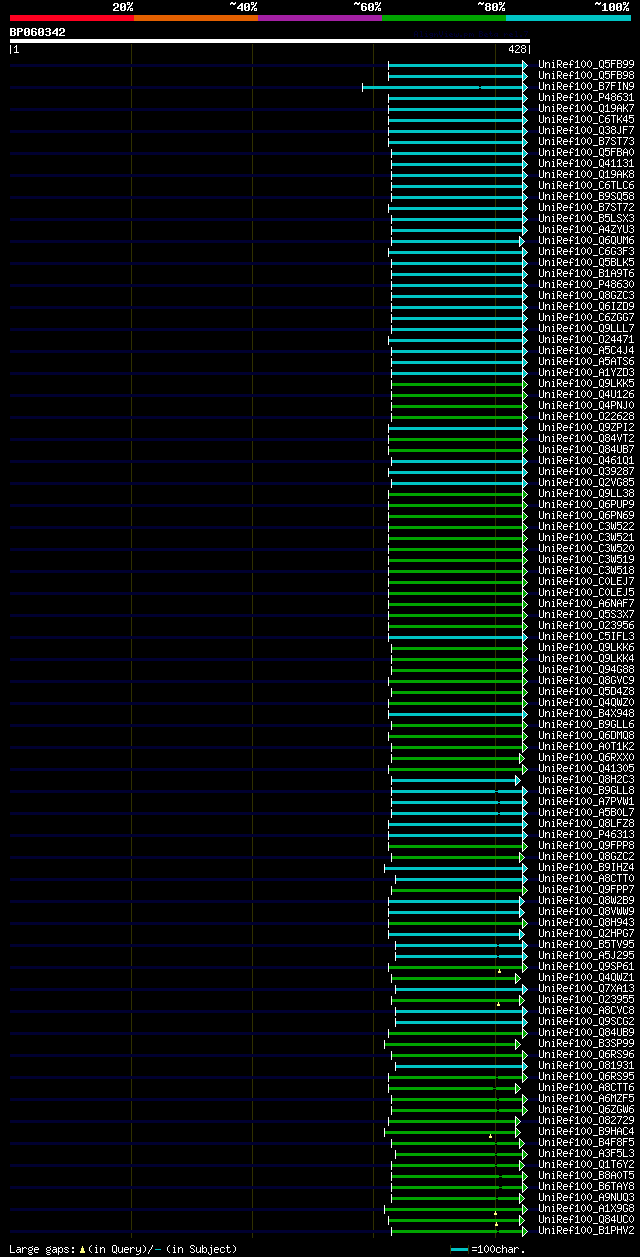
Task: Open entry UniRef100_Q39287
Action: pos(586,472)
